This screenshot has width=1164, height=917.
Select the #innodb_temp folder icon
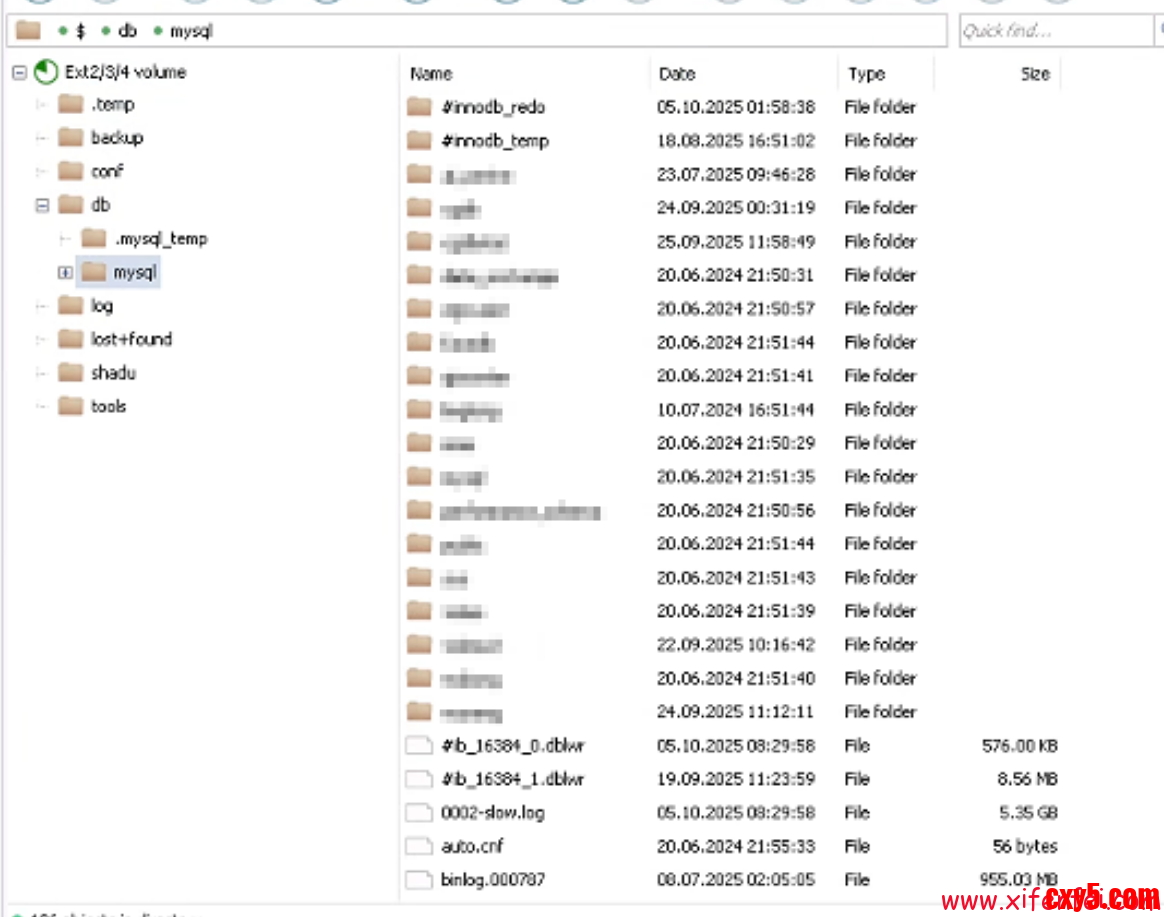[419, 141]
